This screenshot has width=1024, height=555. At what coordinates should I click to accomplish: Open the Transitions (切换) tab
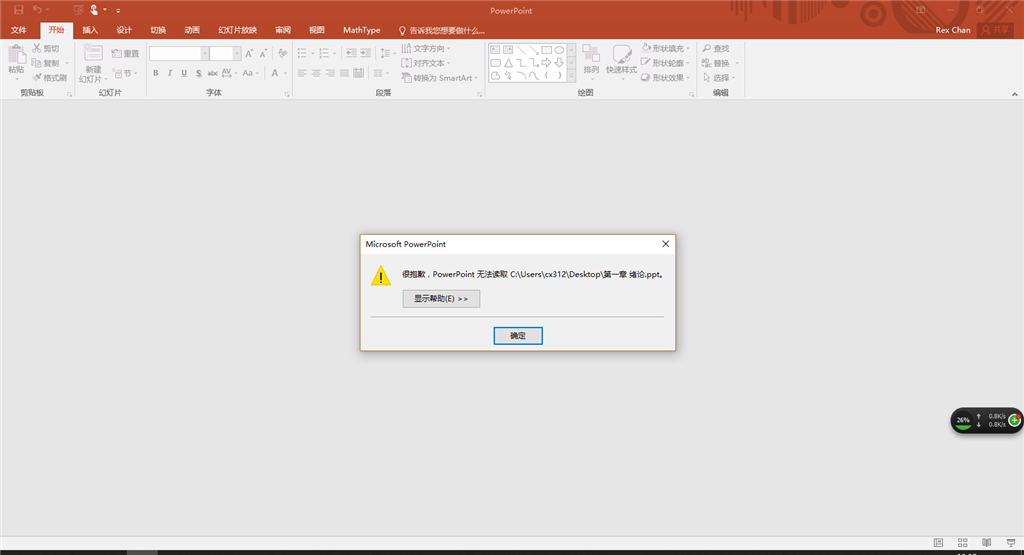point(158,30)
